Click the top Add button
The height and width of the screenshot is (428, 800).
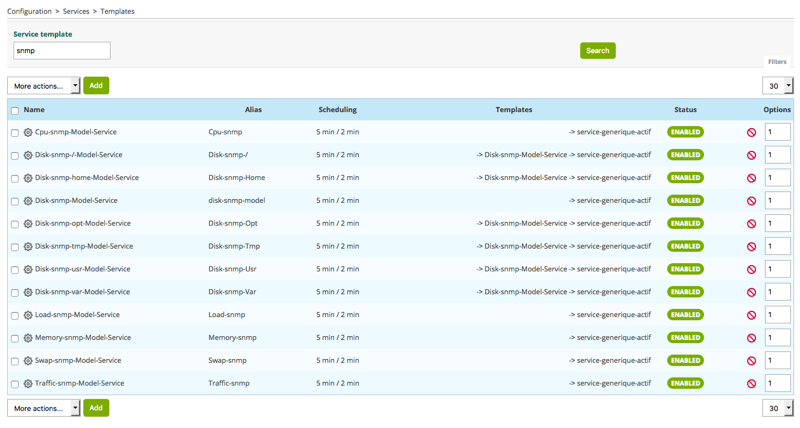pyautogui.click(x=96, y=86)
